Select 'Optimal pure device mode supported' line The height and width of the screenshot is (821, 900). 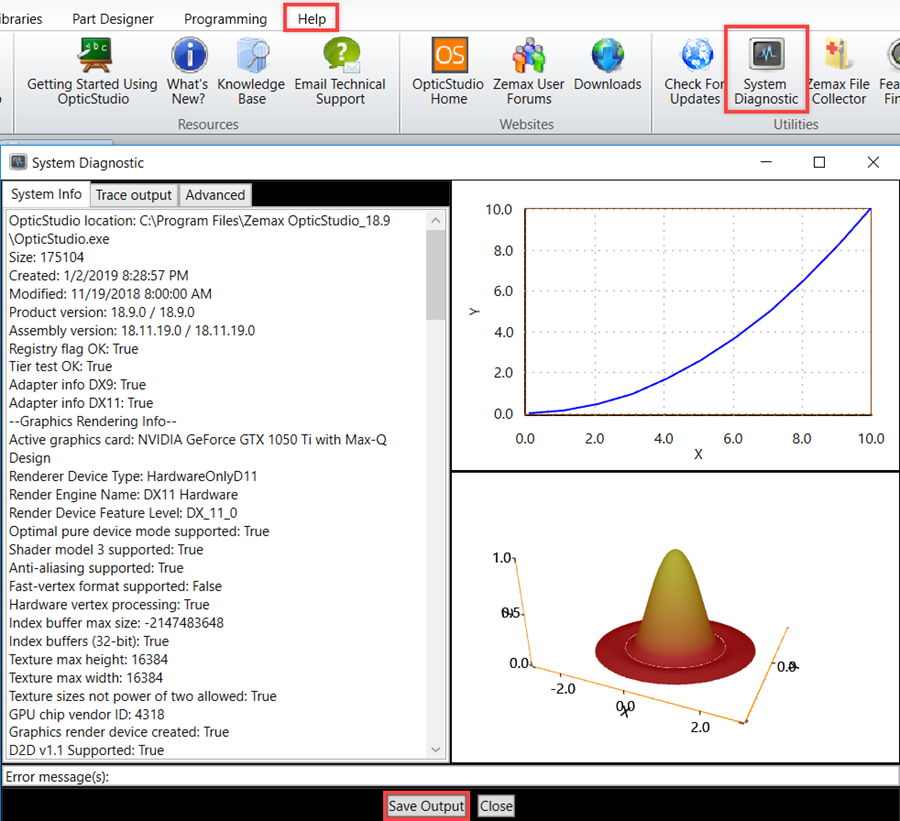pos(139,531)
